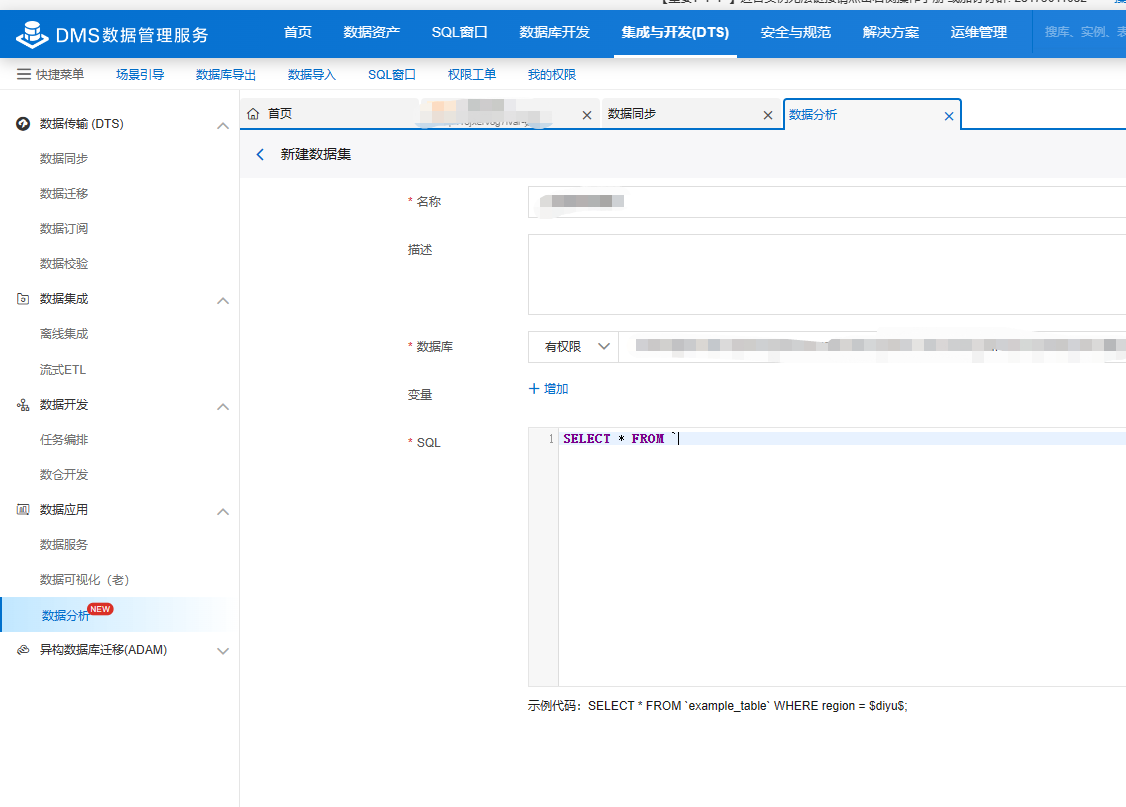The width and height of the screenshot is (1126, 807).
Task: Close the blurred second tab
Action: point(587,115)
